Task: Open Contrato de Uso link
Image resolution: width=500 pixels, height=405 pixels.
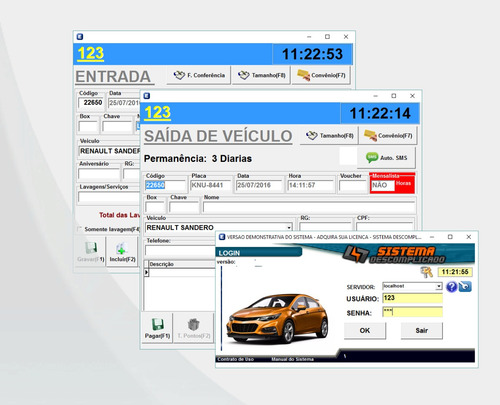Action: tap(236, 359)
